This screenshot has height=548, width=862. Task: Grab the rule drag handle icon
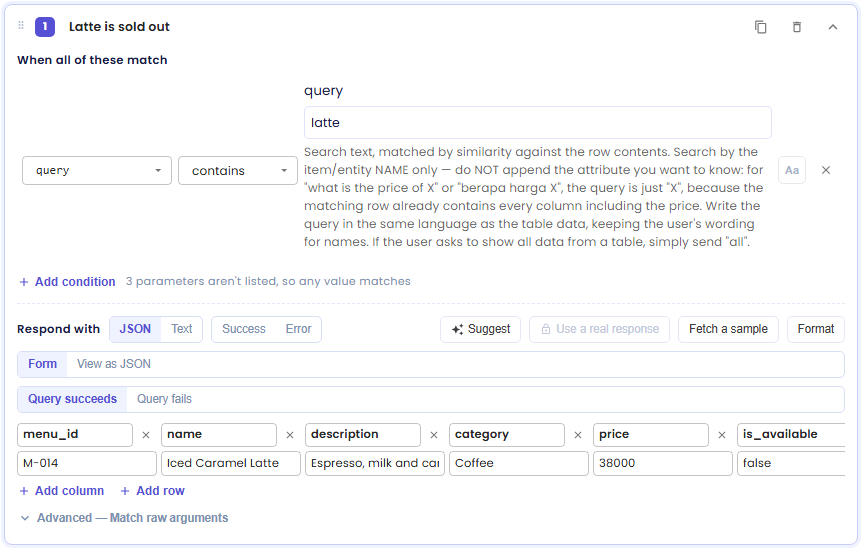tap(21, 26)
